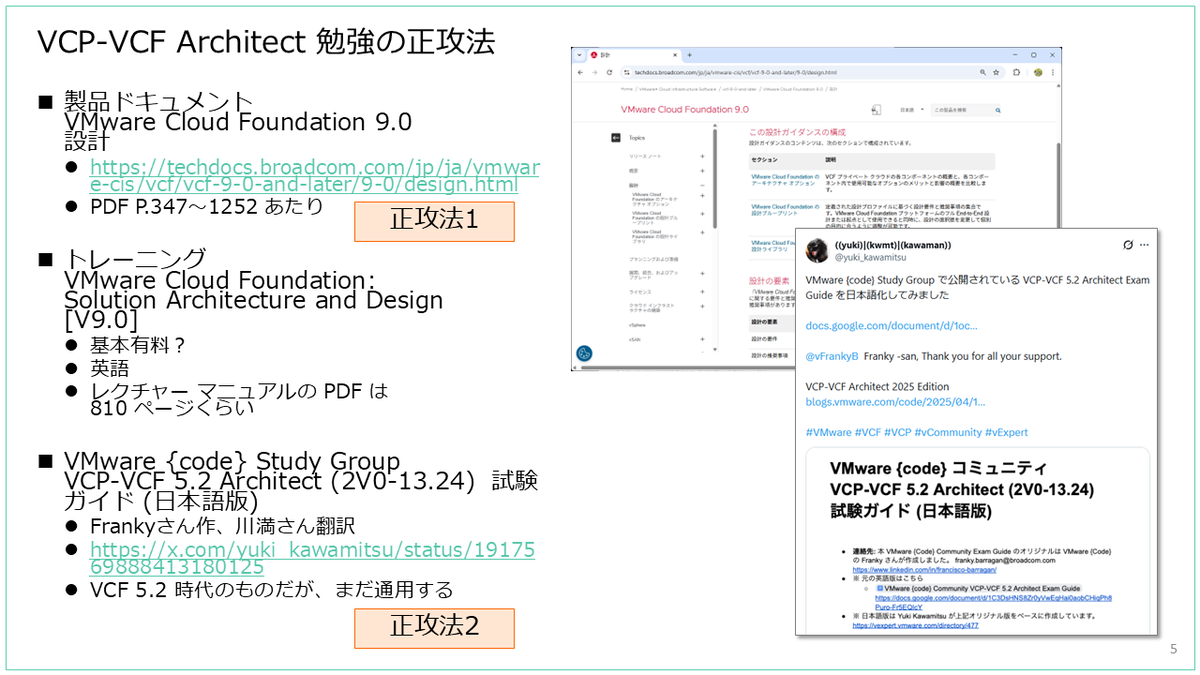This screenshot has height=675, width=1200.
Task: Close the 設計 browser tab
Action: [x=675, y=55]
